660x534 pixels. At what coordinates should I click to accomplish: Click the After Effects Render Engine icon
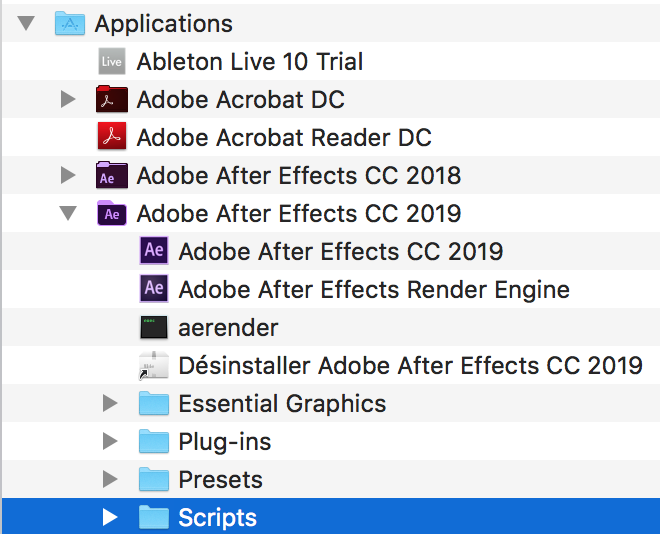[x=154, y=289]
